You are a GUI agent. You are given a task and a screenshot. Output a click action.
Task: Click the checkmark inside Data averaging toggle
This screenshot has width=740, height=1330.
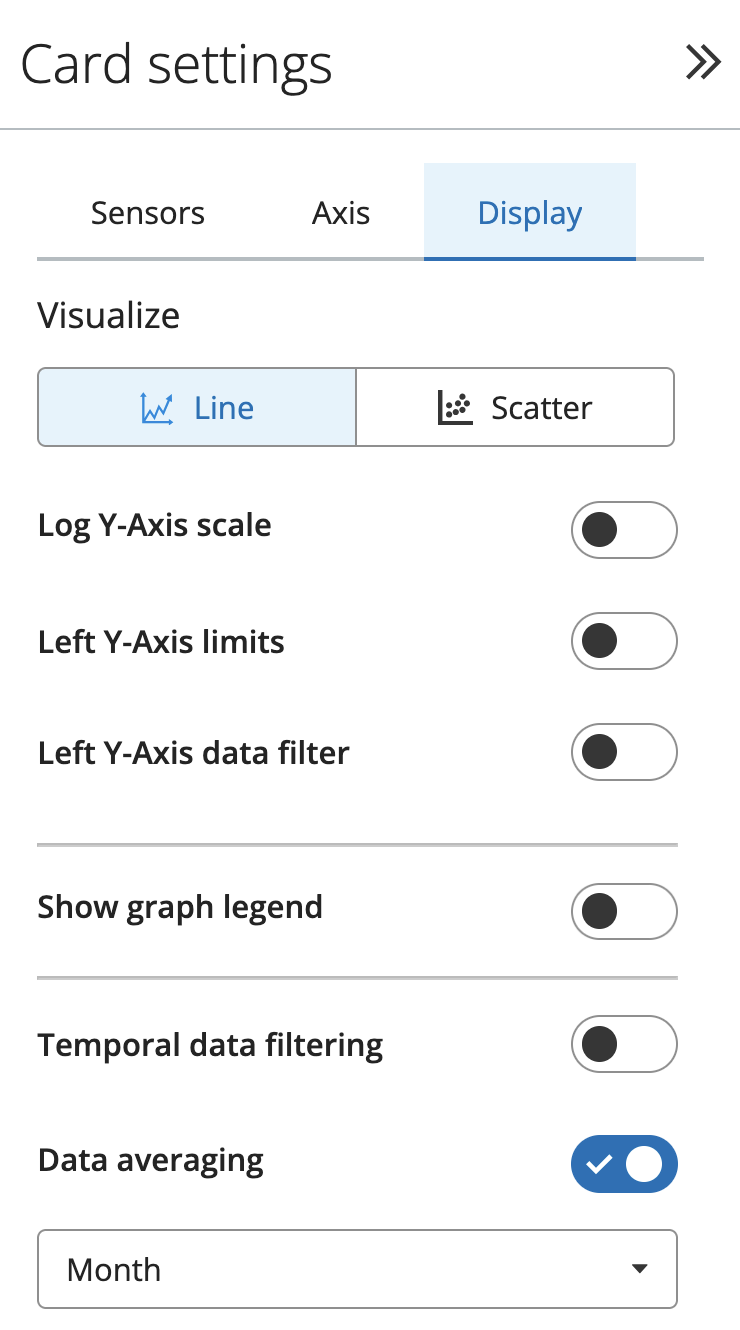[601, 1164]
